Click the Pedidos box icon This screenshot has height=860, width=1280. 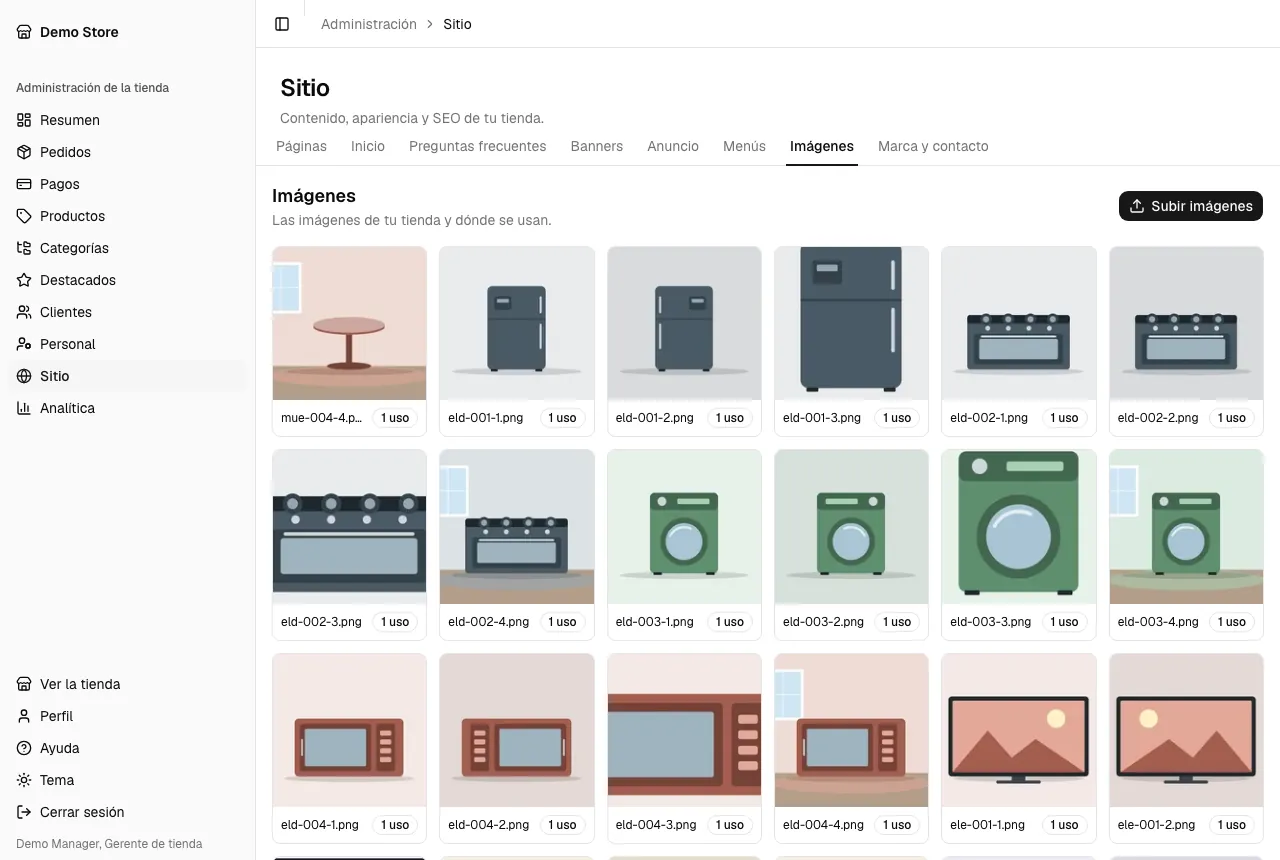[x=24, y=152]
